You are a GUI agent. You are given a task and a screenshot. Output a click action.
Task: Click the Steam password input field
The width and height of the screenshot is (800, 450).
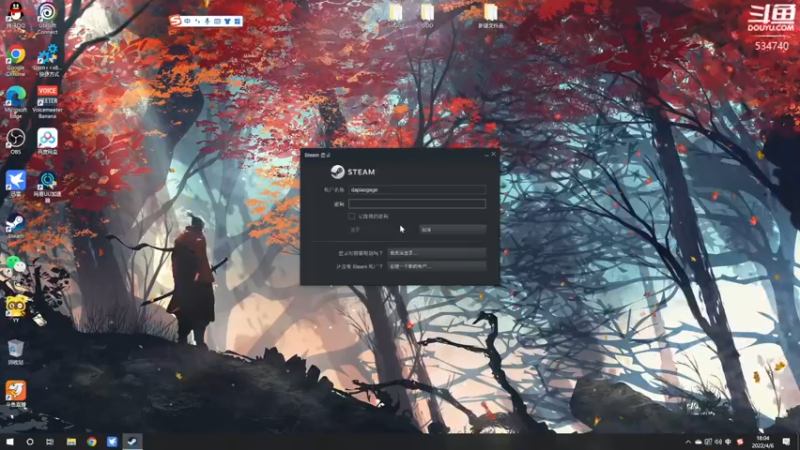pyautogui.click(x=417, y=204)
